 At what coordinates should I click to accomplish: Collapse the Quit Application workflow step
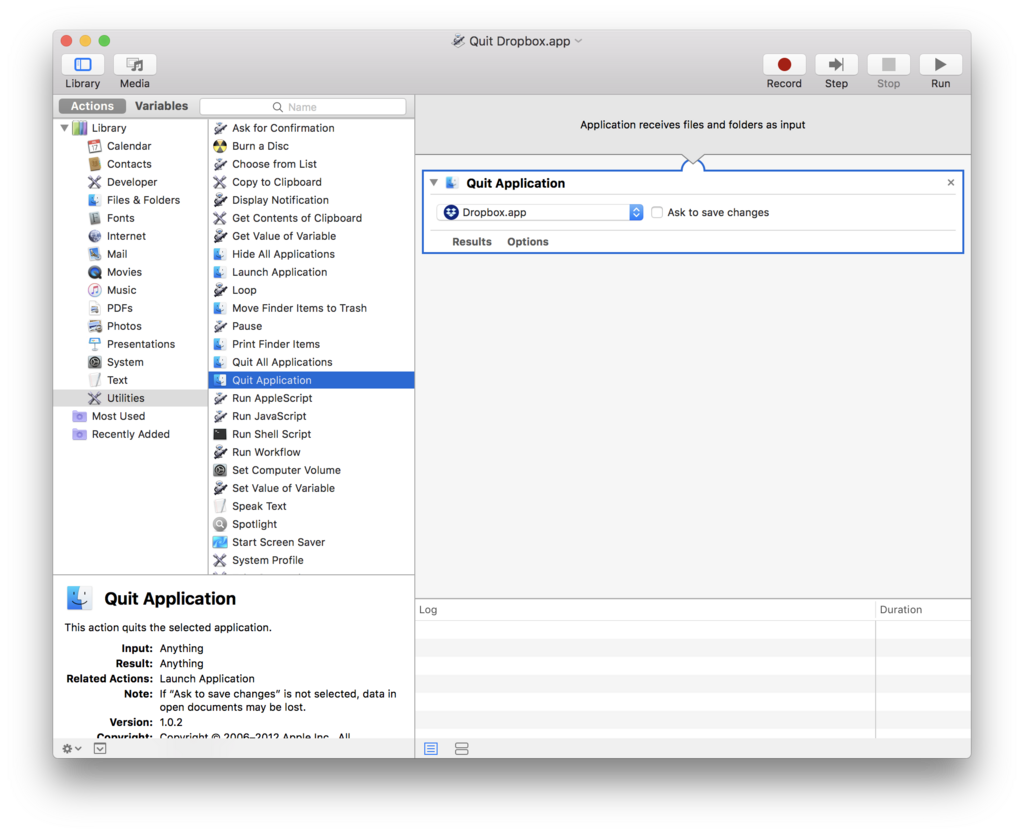tap(434, 183)
